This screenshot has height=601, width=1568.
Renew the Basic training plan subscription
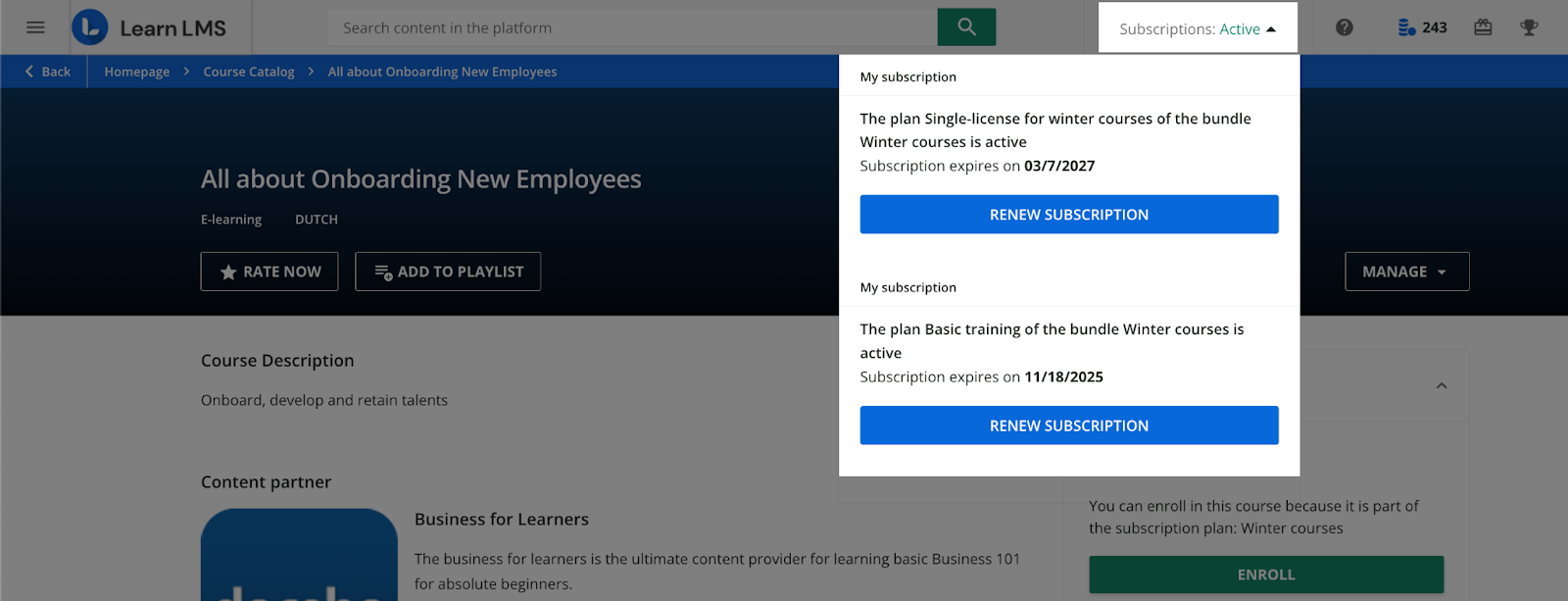[x=1068, y=426]
